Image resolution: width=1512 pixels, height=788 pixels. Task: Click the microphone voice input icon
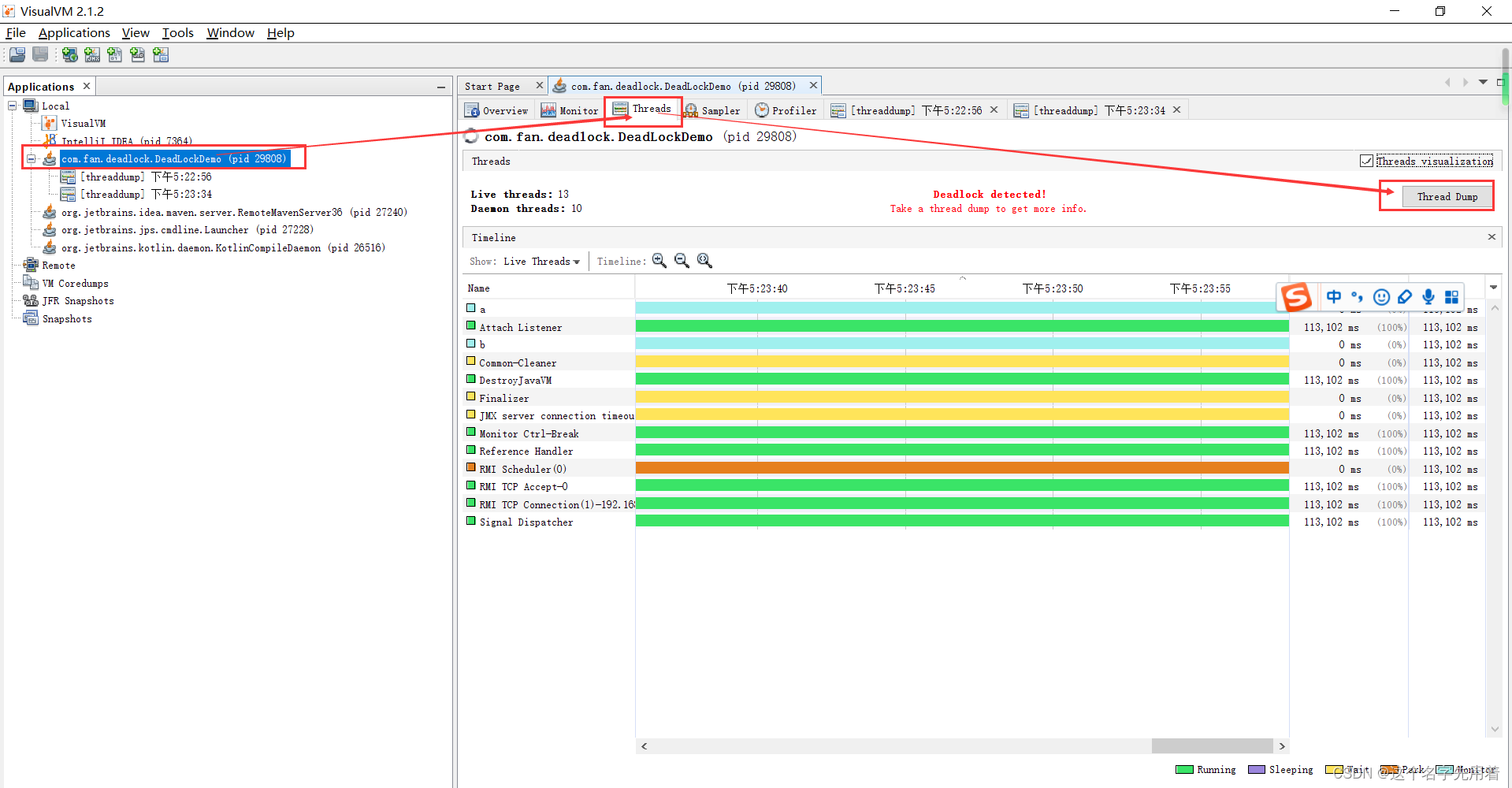1428,297
